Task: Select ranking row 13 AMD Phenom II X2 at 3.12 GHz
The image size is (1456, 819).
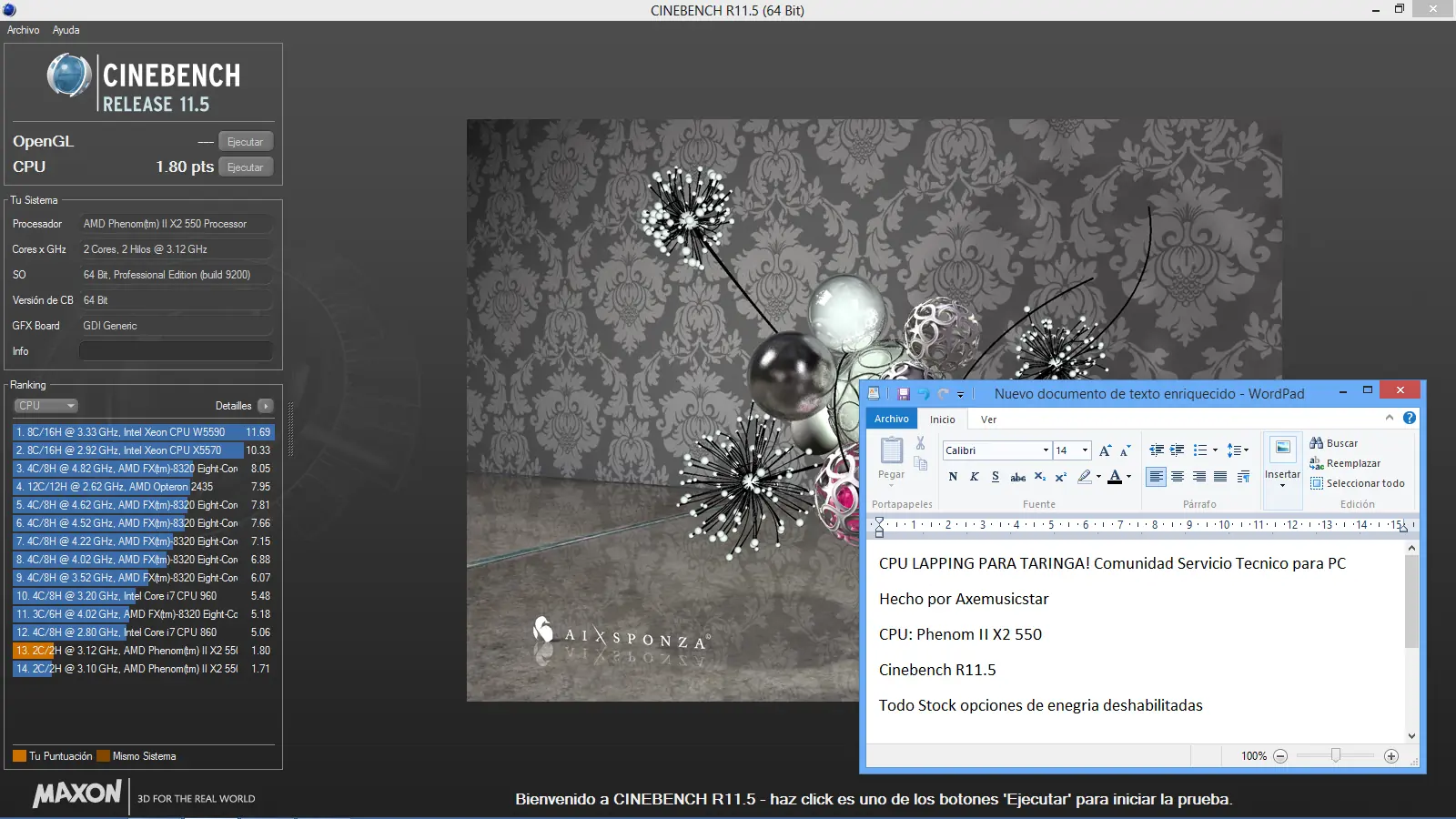Action: pyautogui.click(x=143, y=651)
